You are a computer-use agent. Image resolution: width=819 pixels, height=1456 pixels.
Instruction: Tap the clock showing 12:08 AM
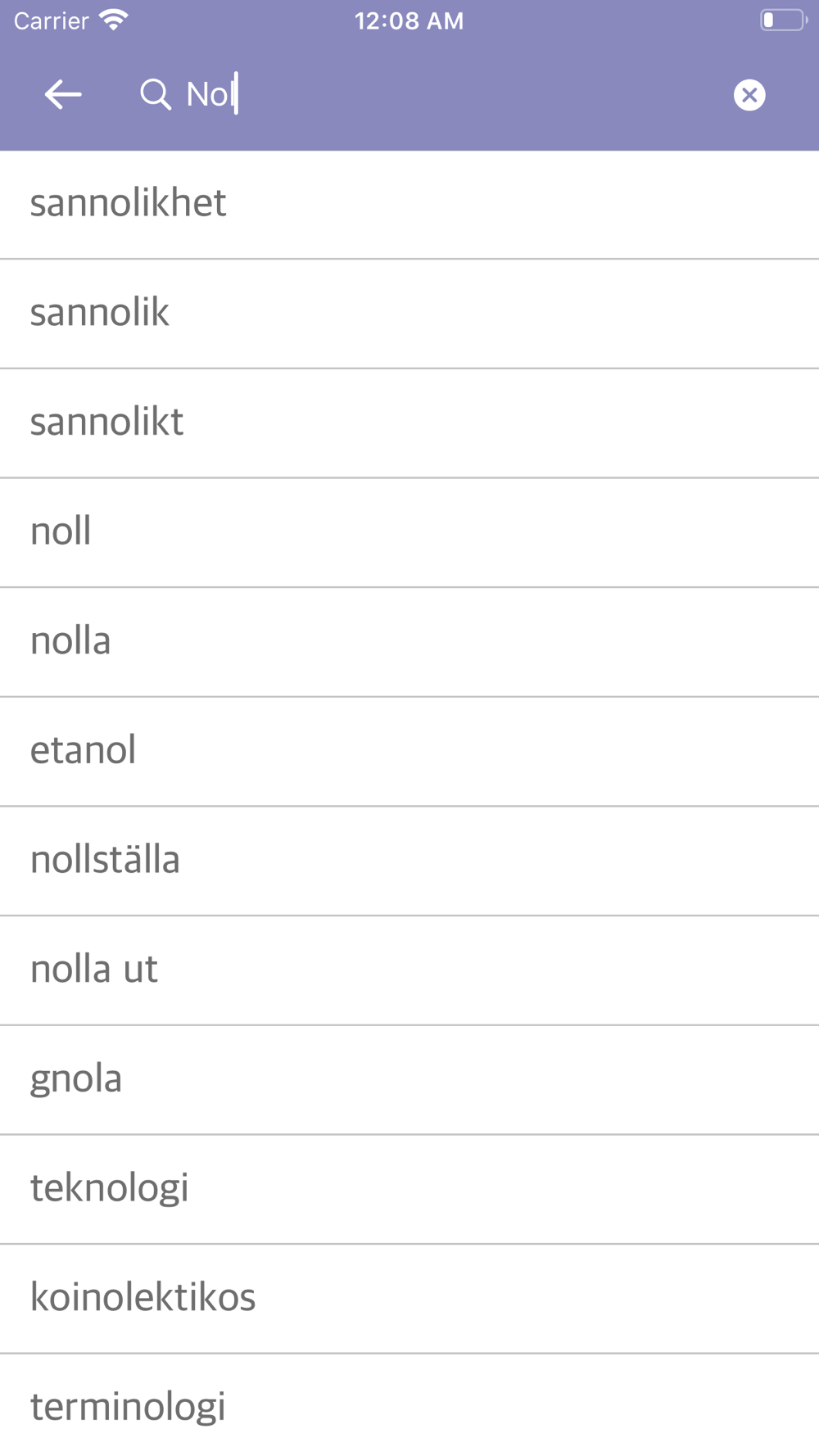pos(409,20)
